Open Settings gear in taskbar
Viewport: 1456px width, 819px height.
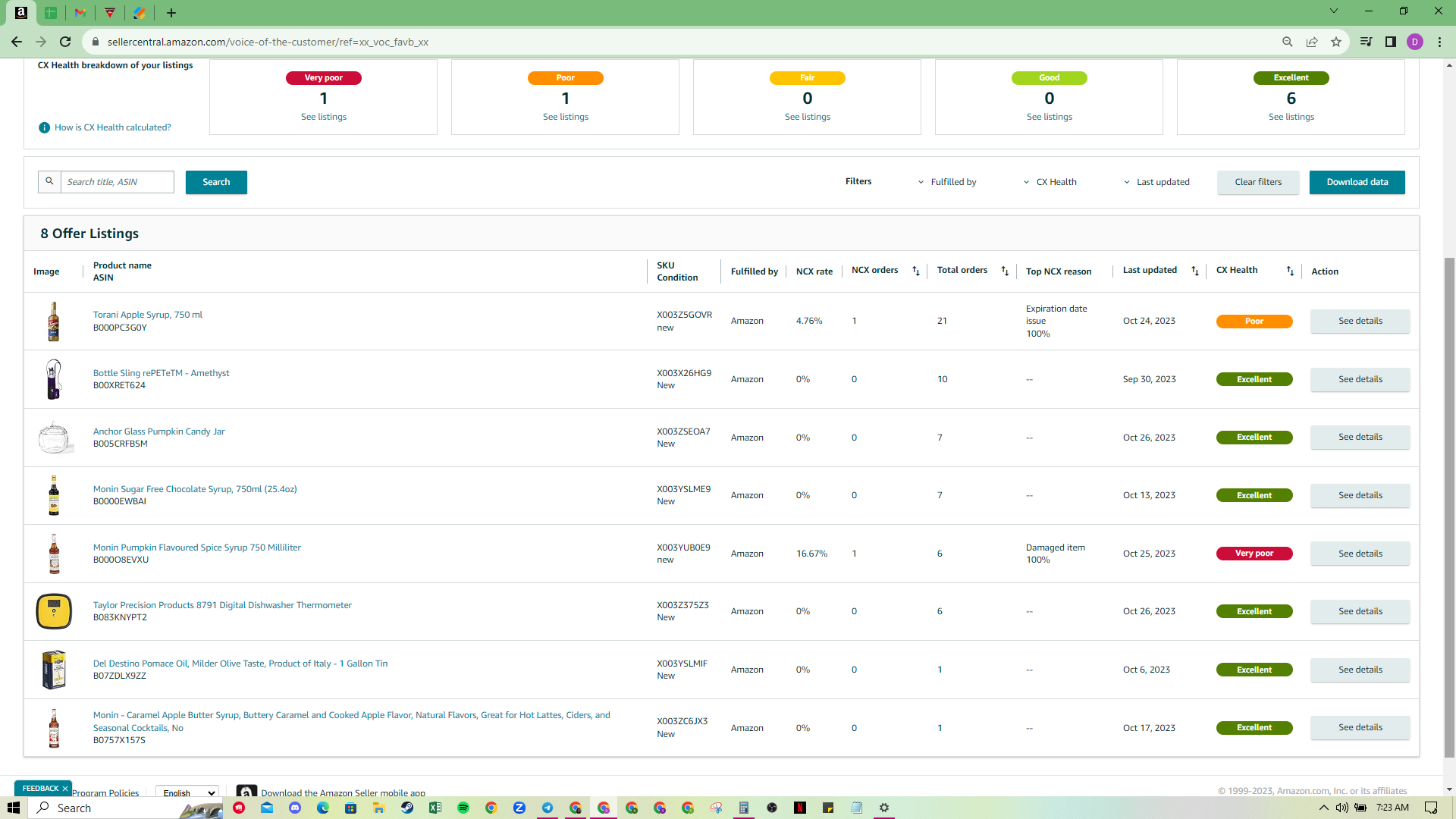(884, 808)
